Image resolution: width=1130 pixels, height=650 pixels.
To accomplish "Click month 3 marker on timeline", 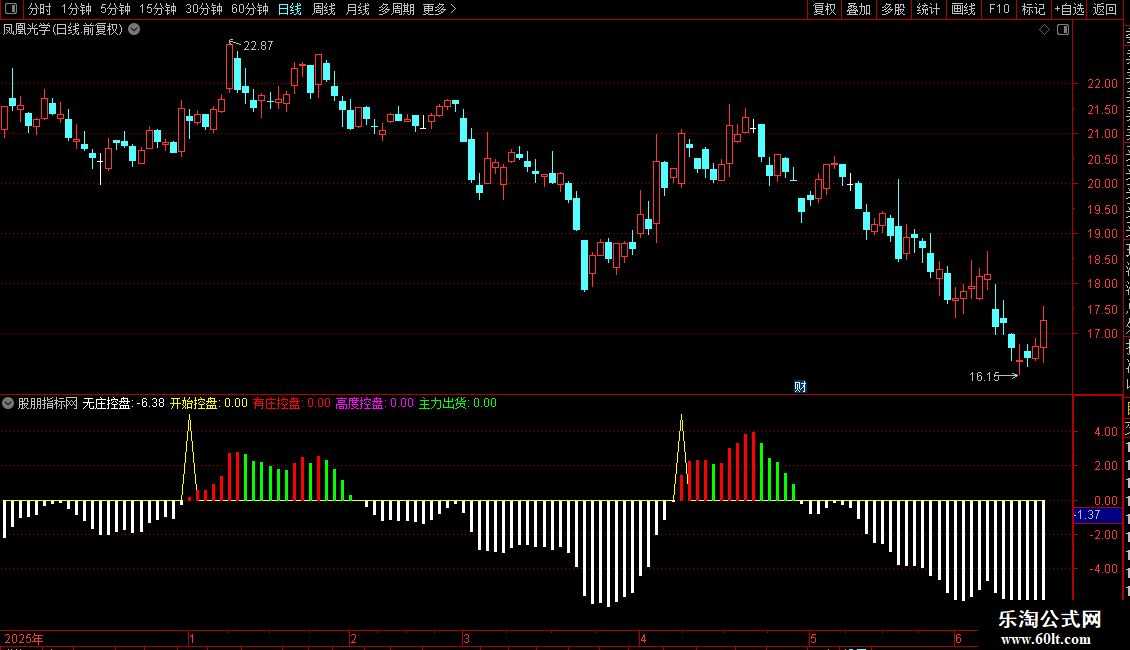I will pos(466,639).
